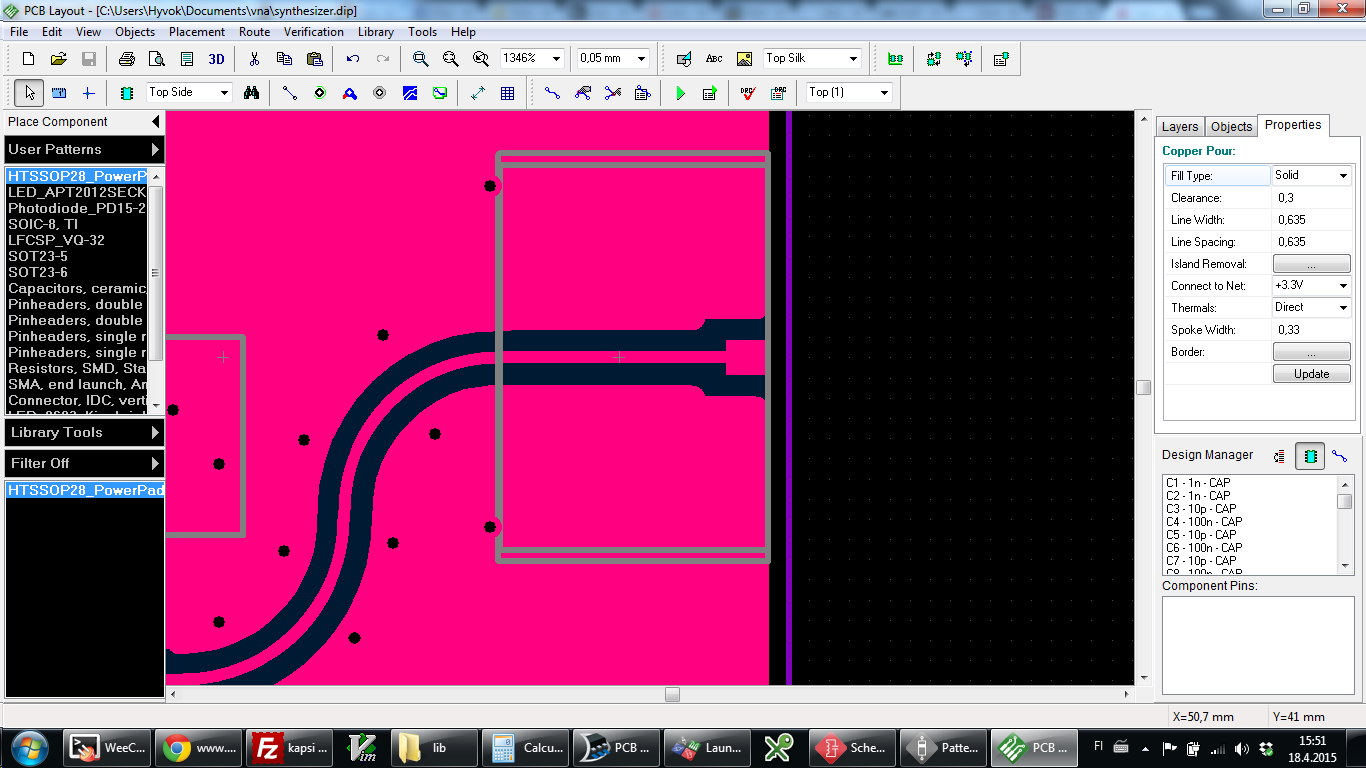Image resolution: width=1366 pixels, height=768 pixels.
Task: Open the Top (1) routing layer dropdown
Action: click(884, 93)
